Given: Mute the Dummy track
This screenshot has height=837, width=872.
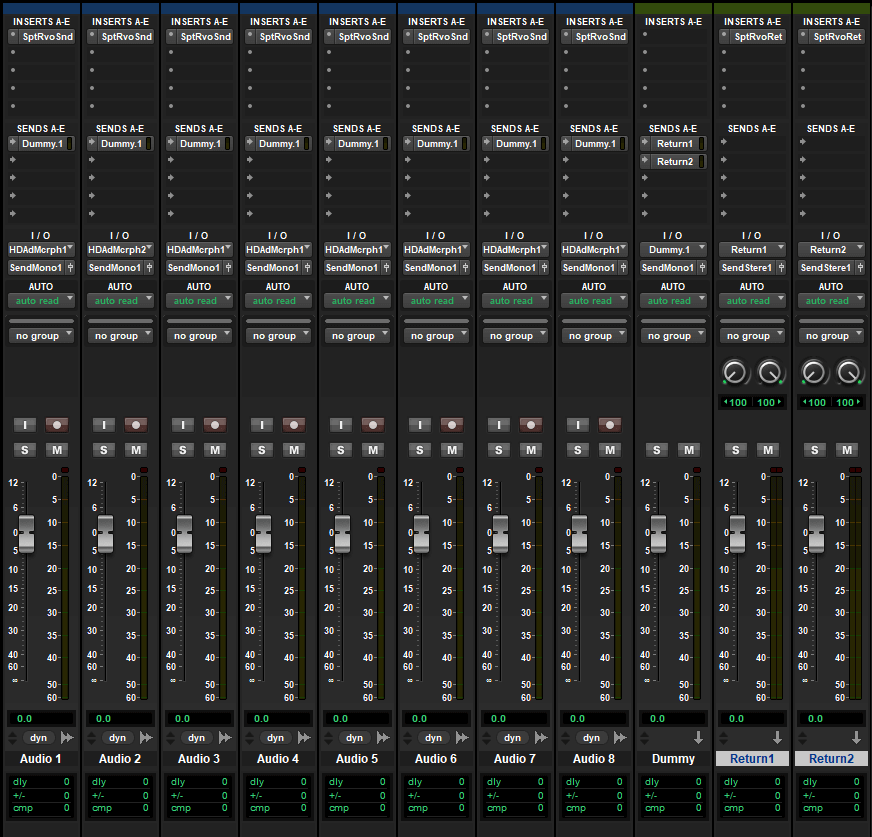Looking at the screenshot, I should click(x=689, y=450).
